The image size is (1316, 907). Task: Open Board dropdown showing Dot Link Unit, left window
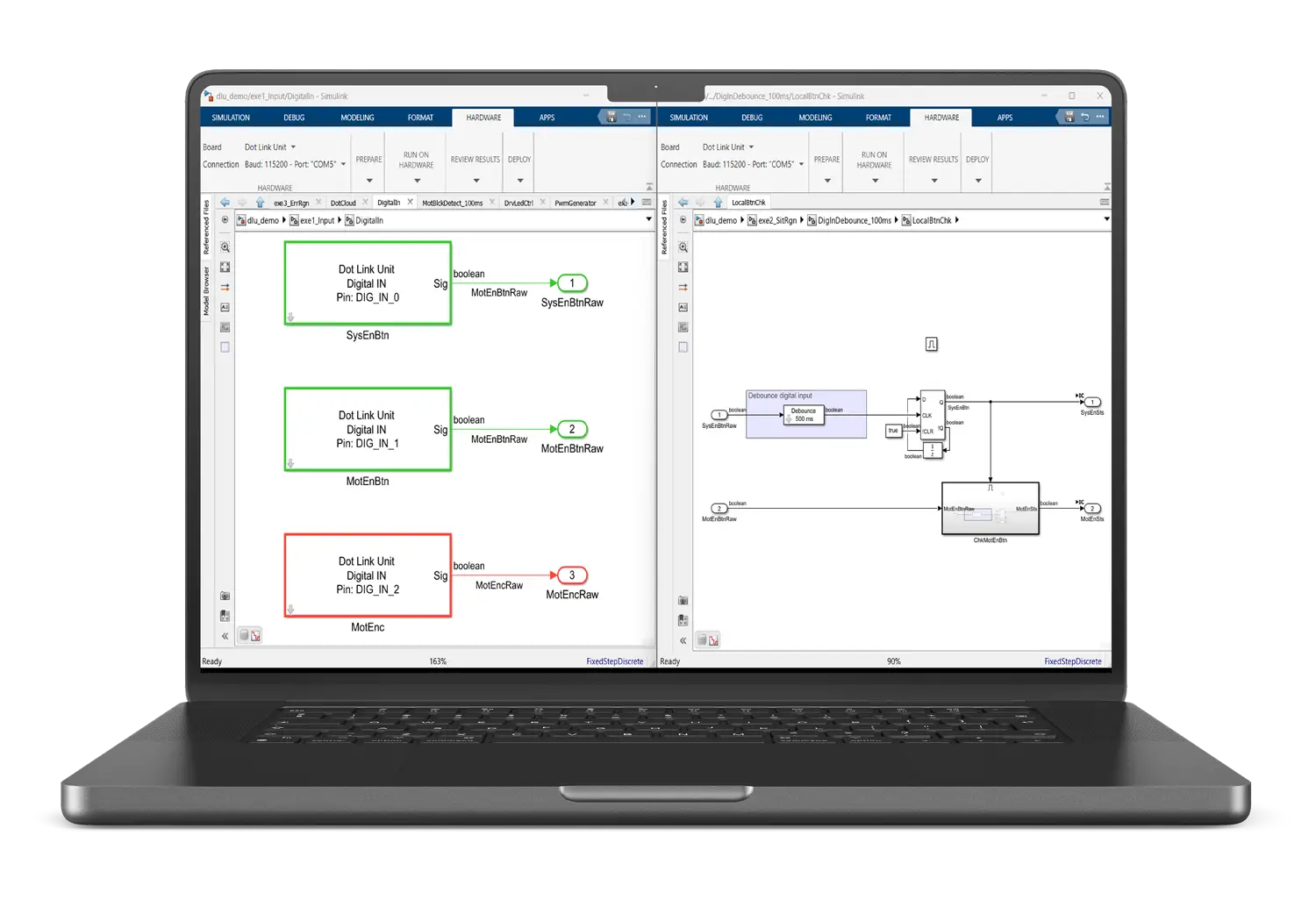(270, 147)
